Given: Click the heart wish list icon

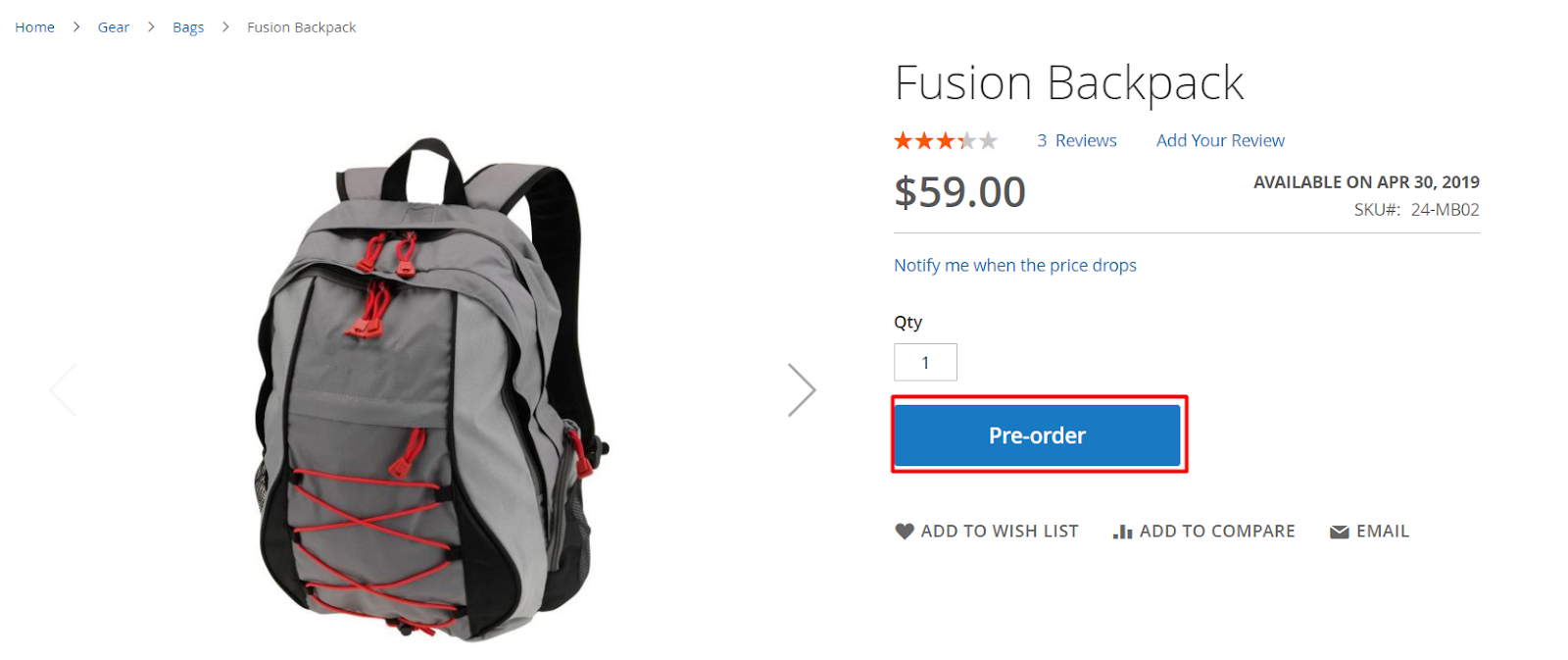Looking at the screenshot, I should (x=904, y=531).
